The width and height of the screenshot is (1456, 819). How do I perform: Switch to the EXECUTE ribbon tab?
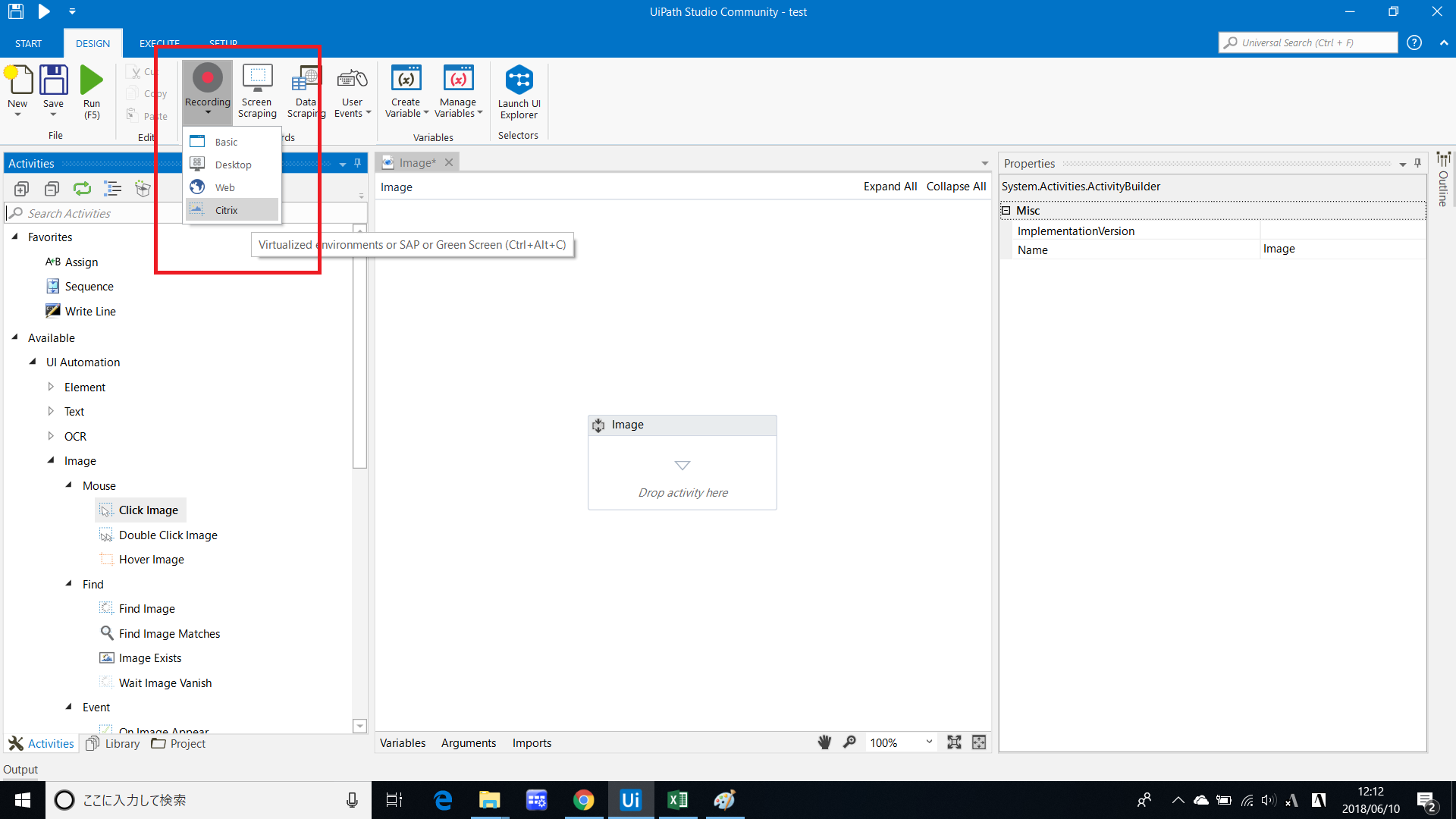point(159,43)
